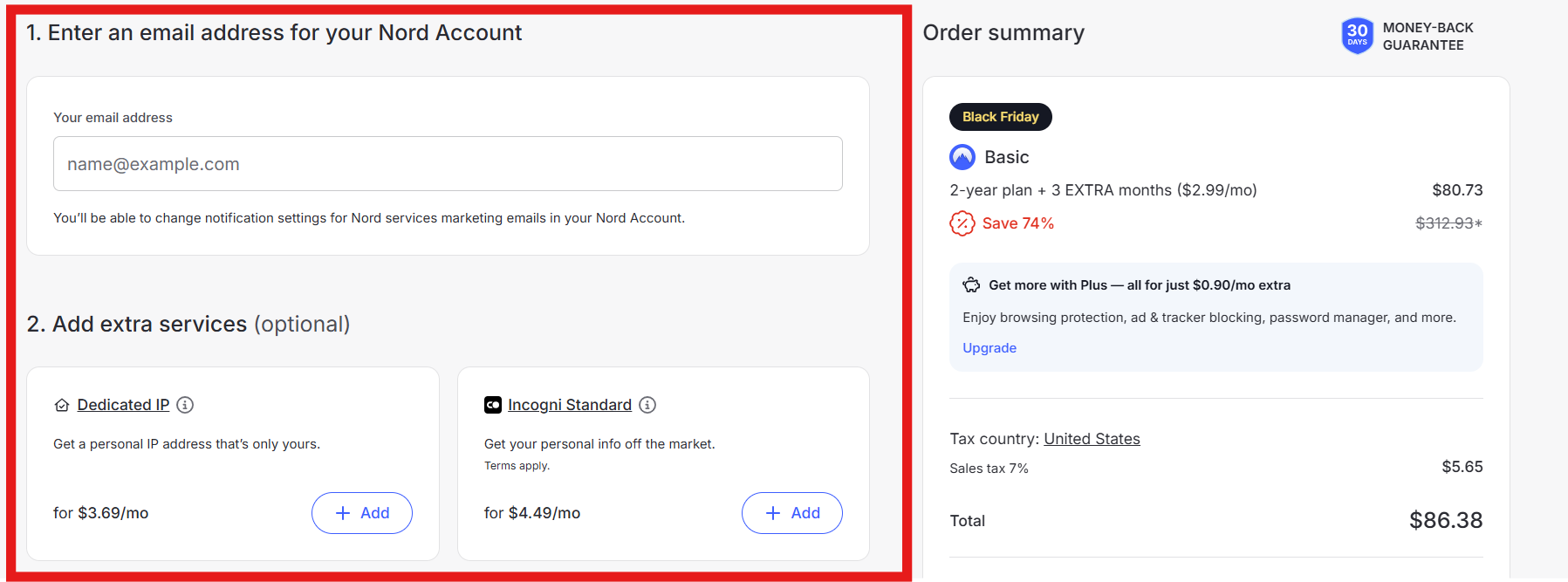Click the Incogni logo icon
Image resolution: width=1568 pixels, height=582 pixels.
pyautogui.click(x=493, y=405)
